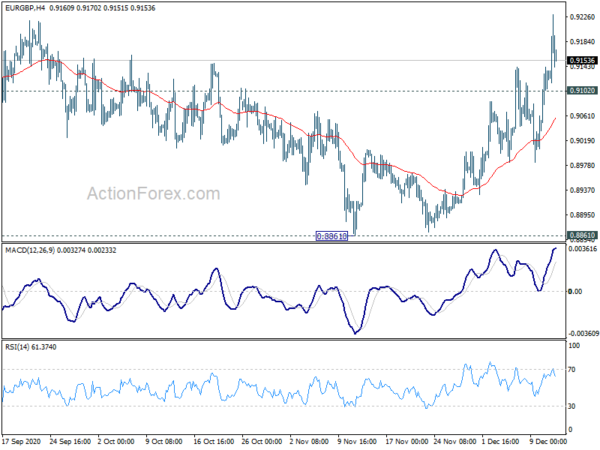Image resolution: width=600 pixels, height=450 pixels.
Task: Click the 0.89370 price axis value
Action: pyautogui.click(x=582, y=190)
